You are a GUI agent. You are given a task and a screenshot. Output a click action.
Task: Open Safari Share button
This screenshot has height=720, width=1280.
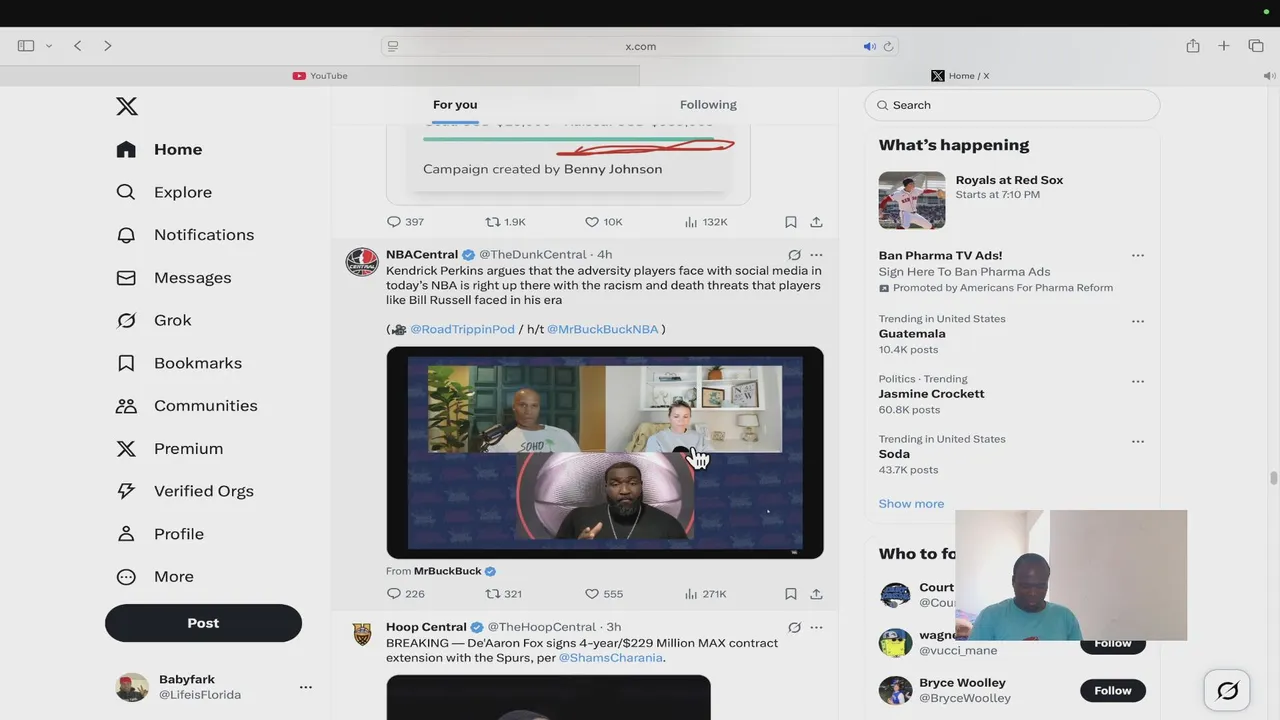[1193, 46]
